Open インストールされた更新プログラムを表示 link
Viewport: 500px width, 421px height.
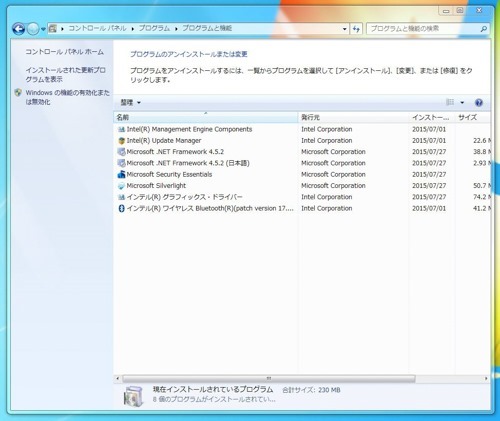pyautogui.click(x=65, y=75)
